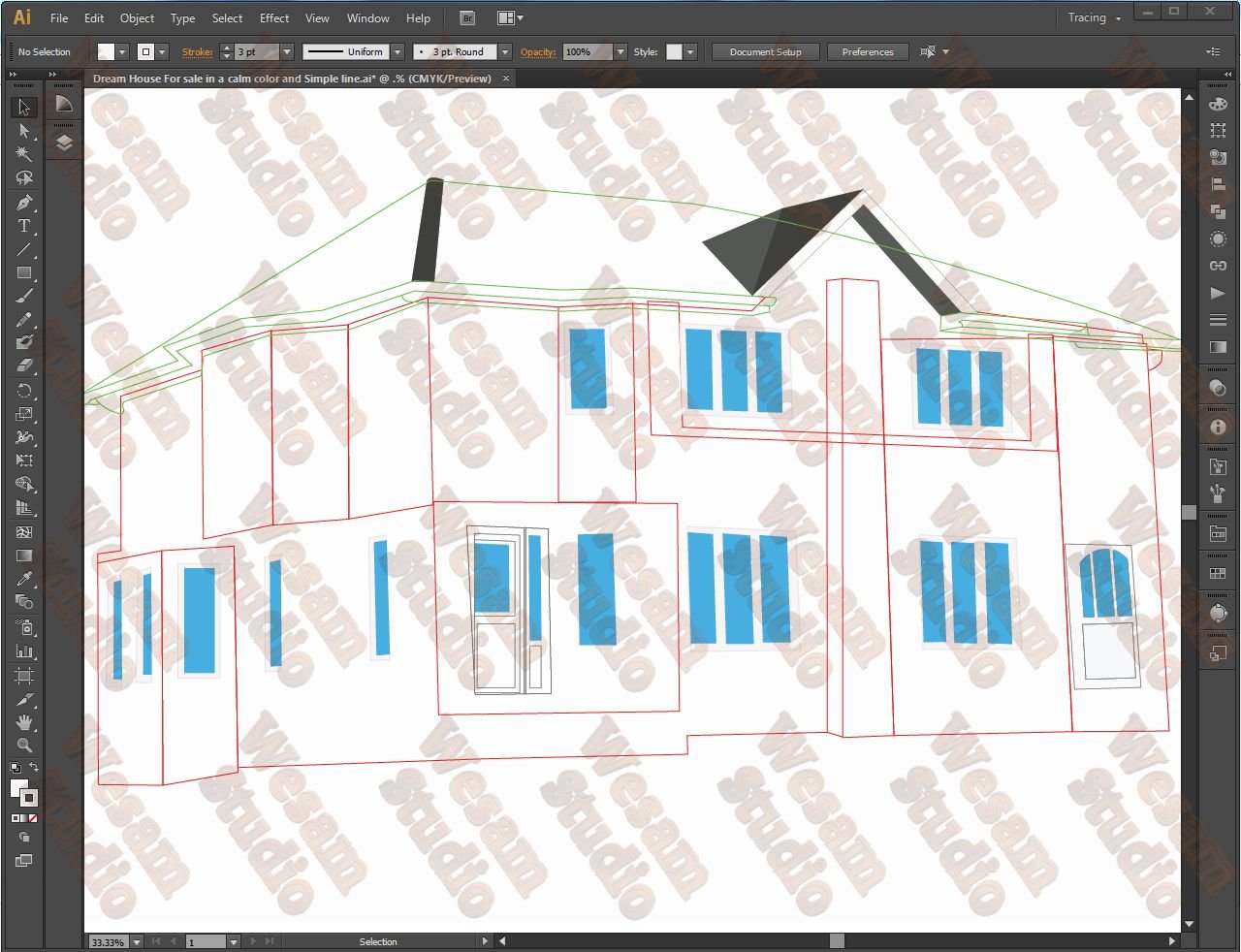
Task: Select the Column Graph tool
Action: 24,651
